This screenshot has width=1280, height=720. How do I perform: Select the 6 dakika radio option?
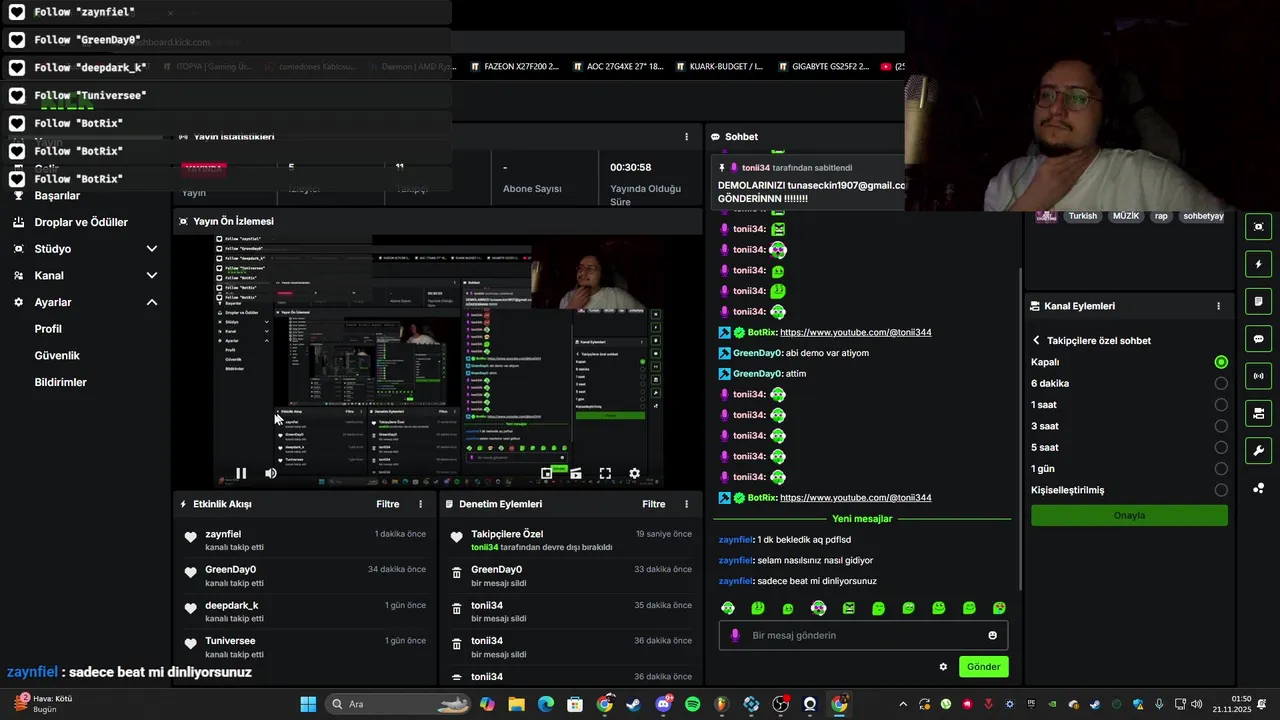coord(1221,383)
